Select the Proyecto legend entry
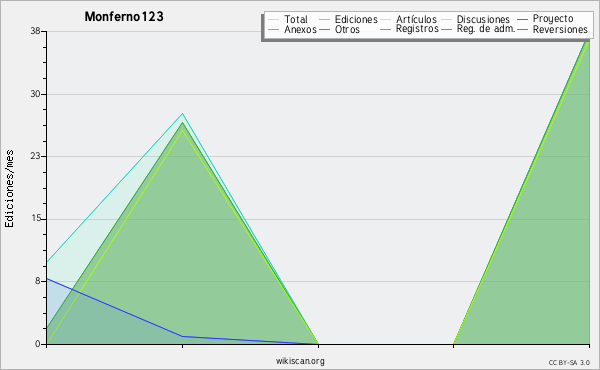This screenshot has width=600, height=370. 553,19
